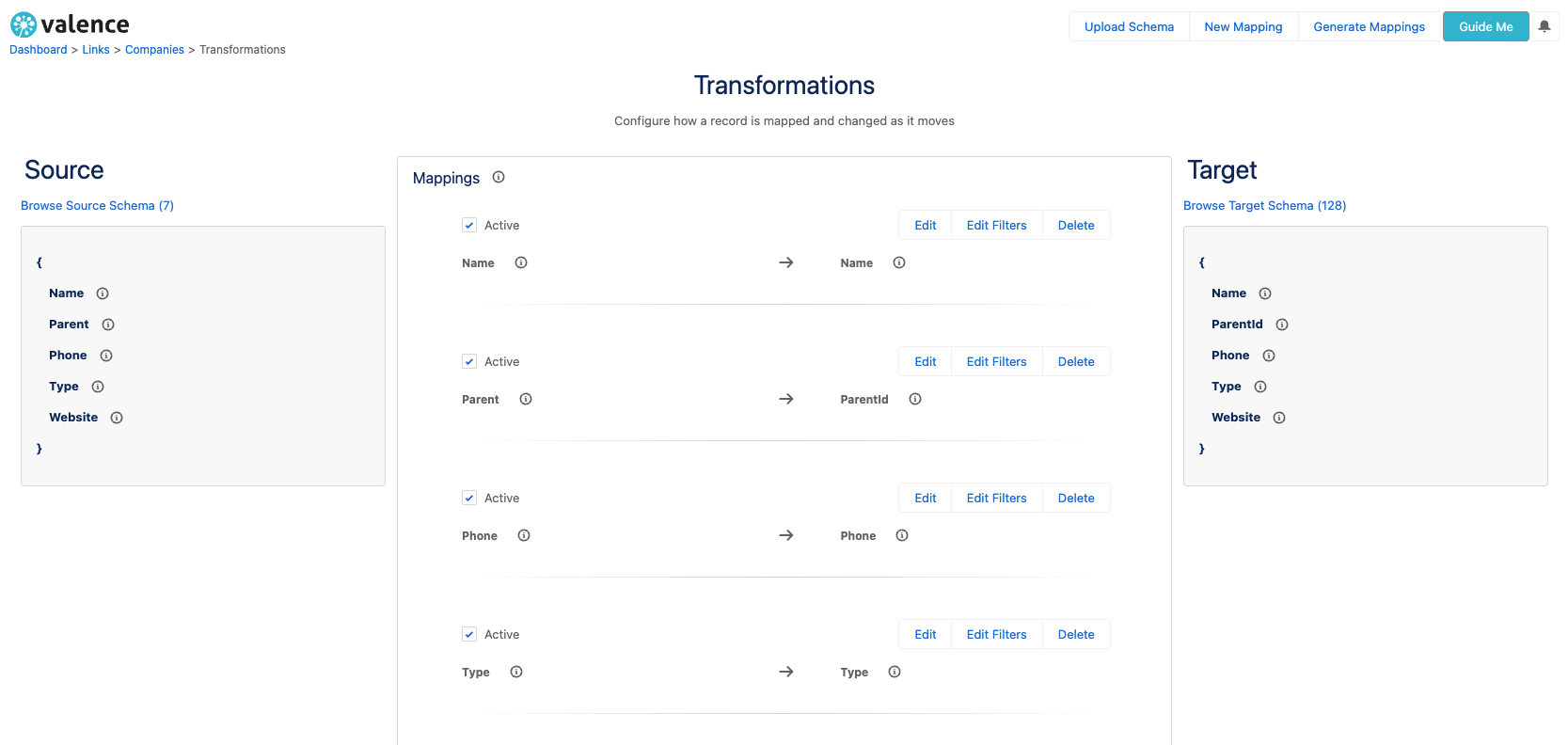Image resolution: width=1568 pixels, height=745 pixels.
Task: Click info icon next to mapping source Phone
Action: [524, 535]
